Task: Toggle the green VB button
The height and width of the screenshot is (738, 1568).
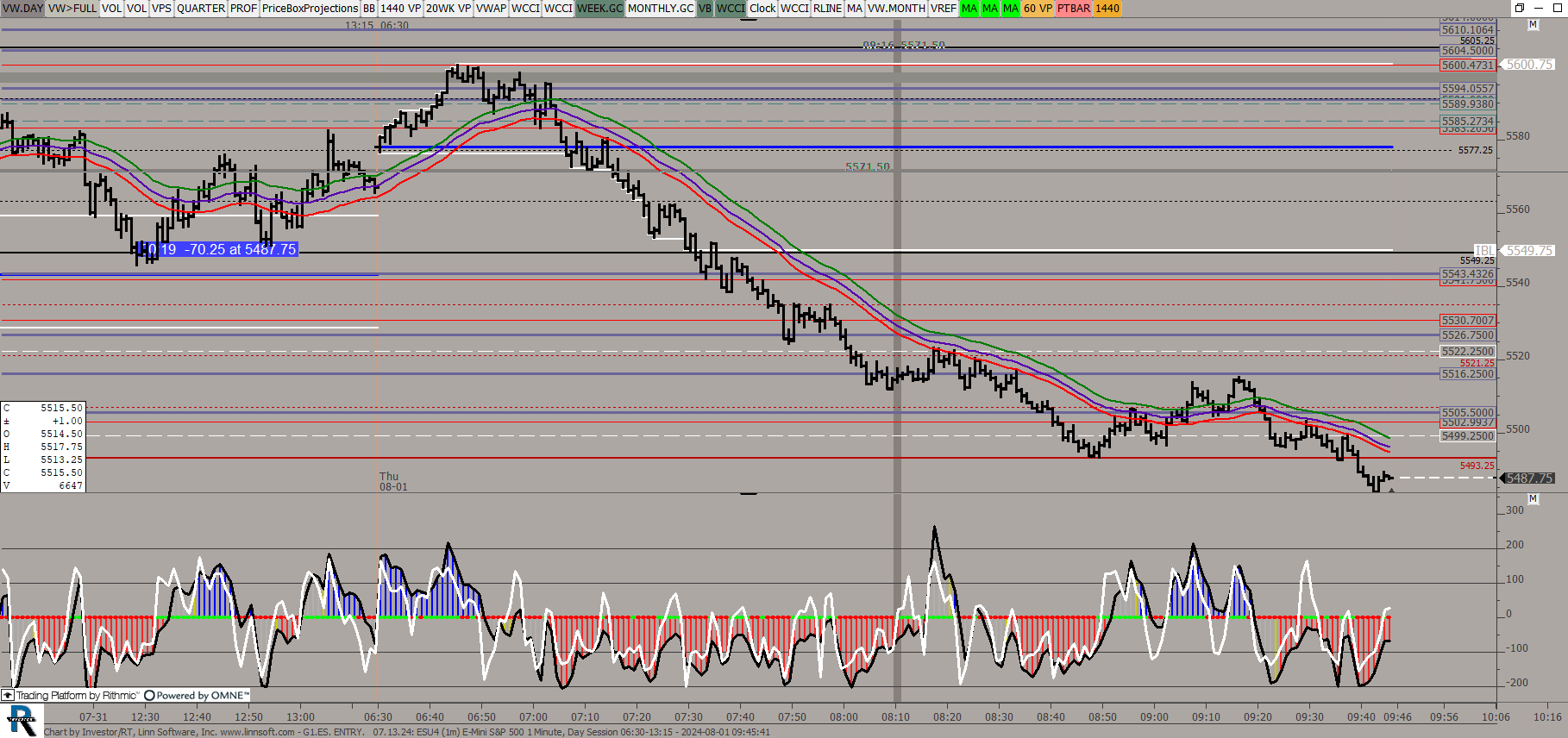Action: click(705, 8)
